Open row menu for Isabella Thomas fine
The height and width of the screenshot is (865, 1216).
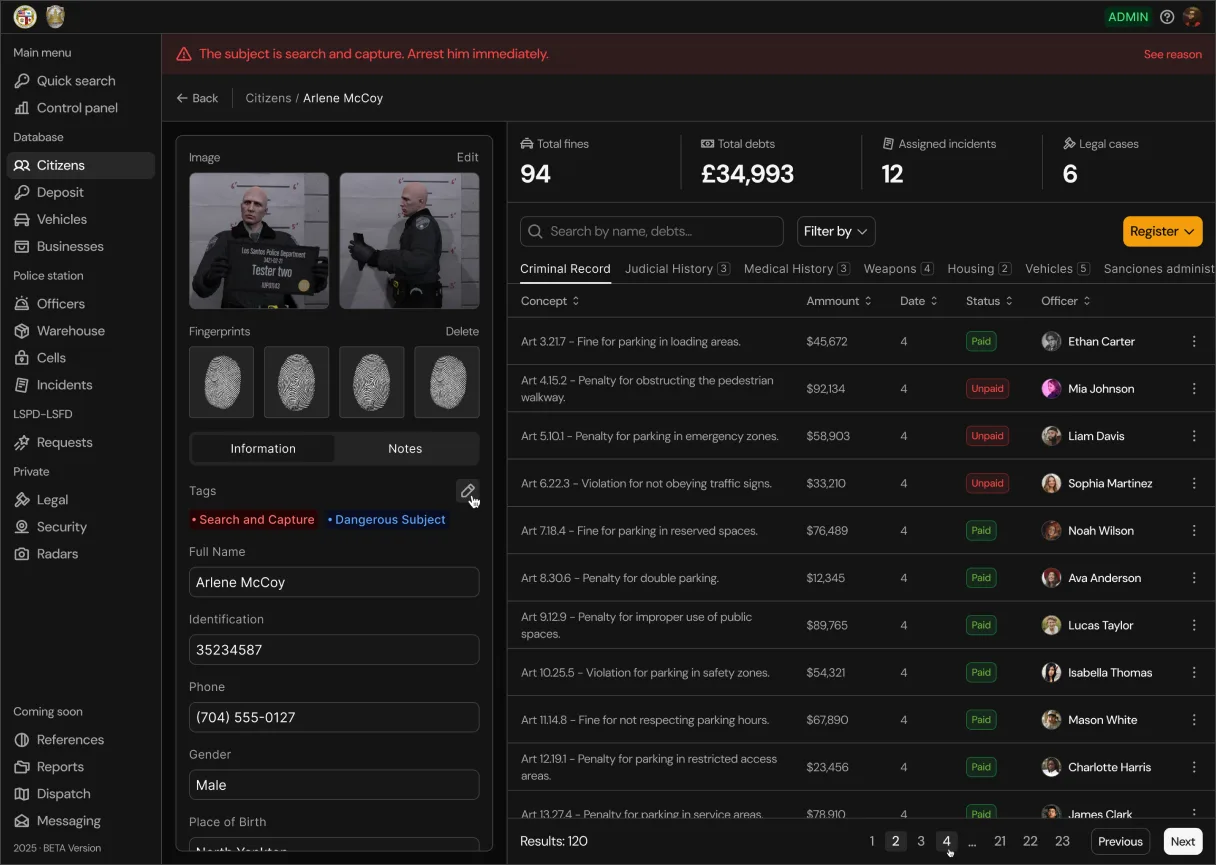pos(1194,673)
